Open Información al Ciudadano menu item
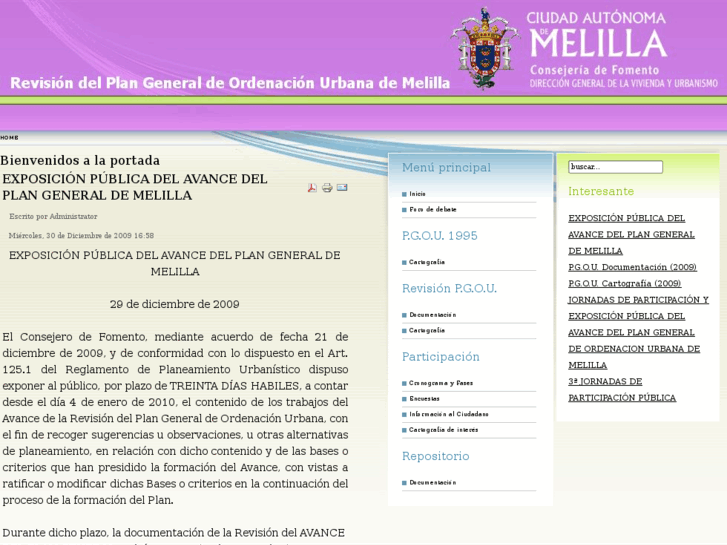The height and width of the screenshot is (545, 727). click(x=448, y=414)
